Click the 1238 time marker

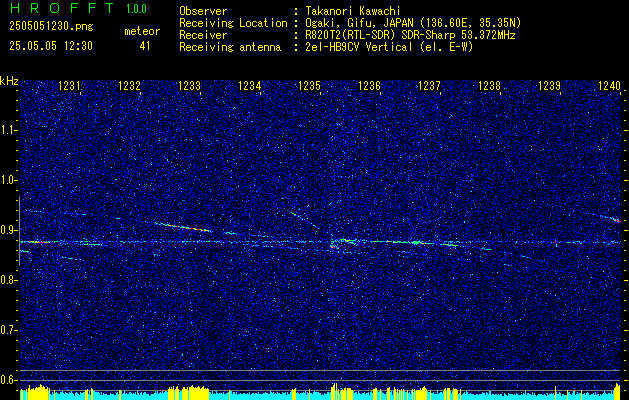click(489, 85)
